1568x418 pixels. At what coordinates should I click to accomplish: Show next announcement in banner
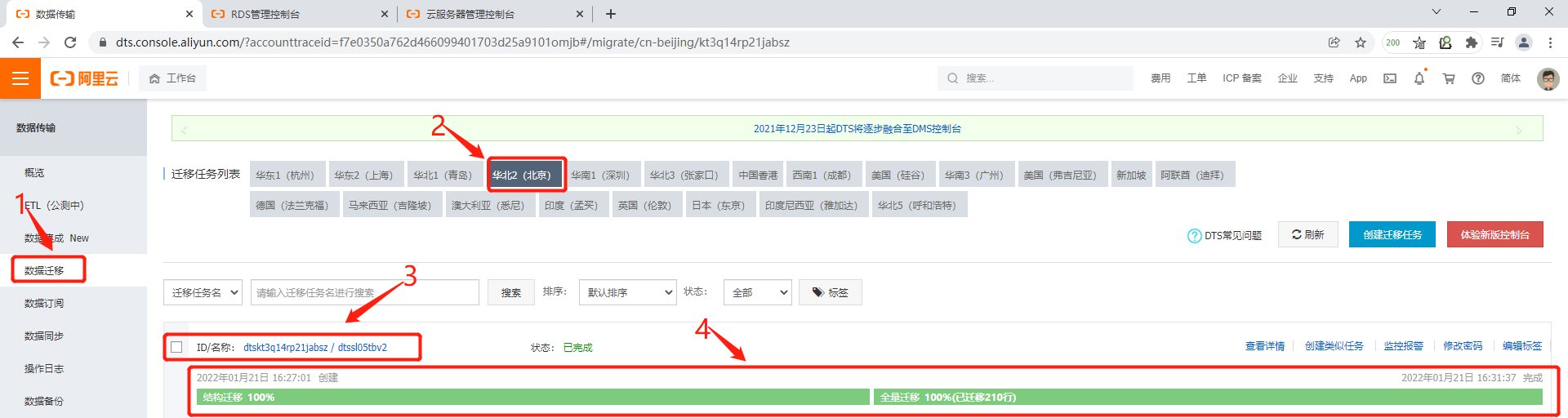1519,130
